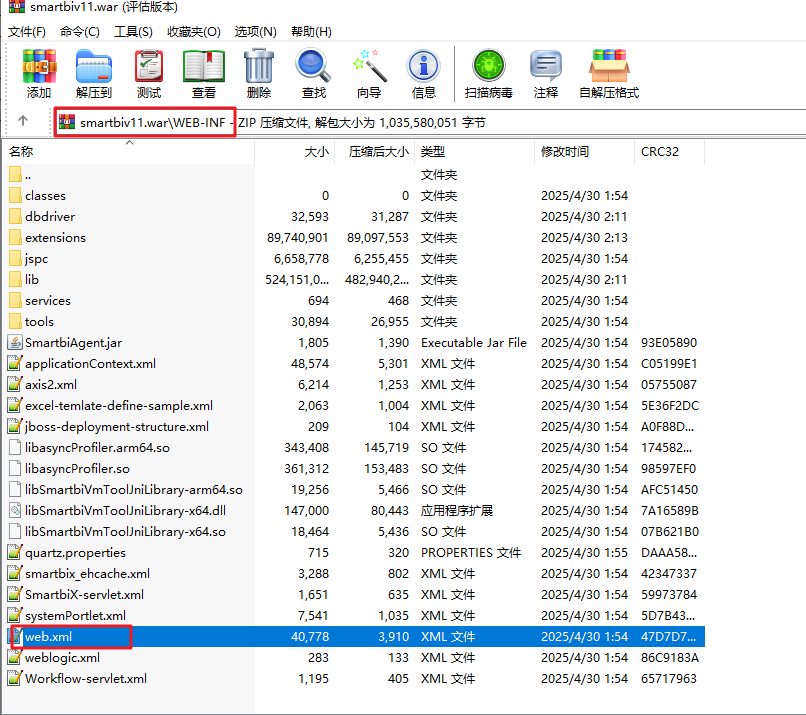Viewport: 806px width, 715px height.
Task: Open the 查看 (View) book icon
Action: 204,66
